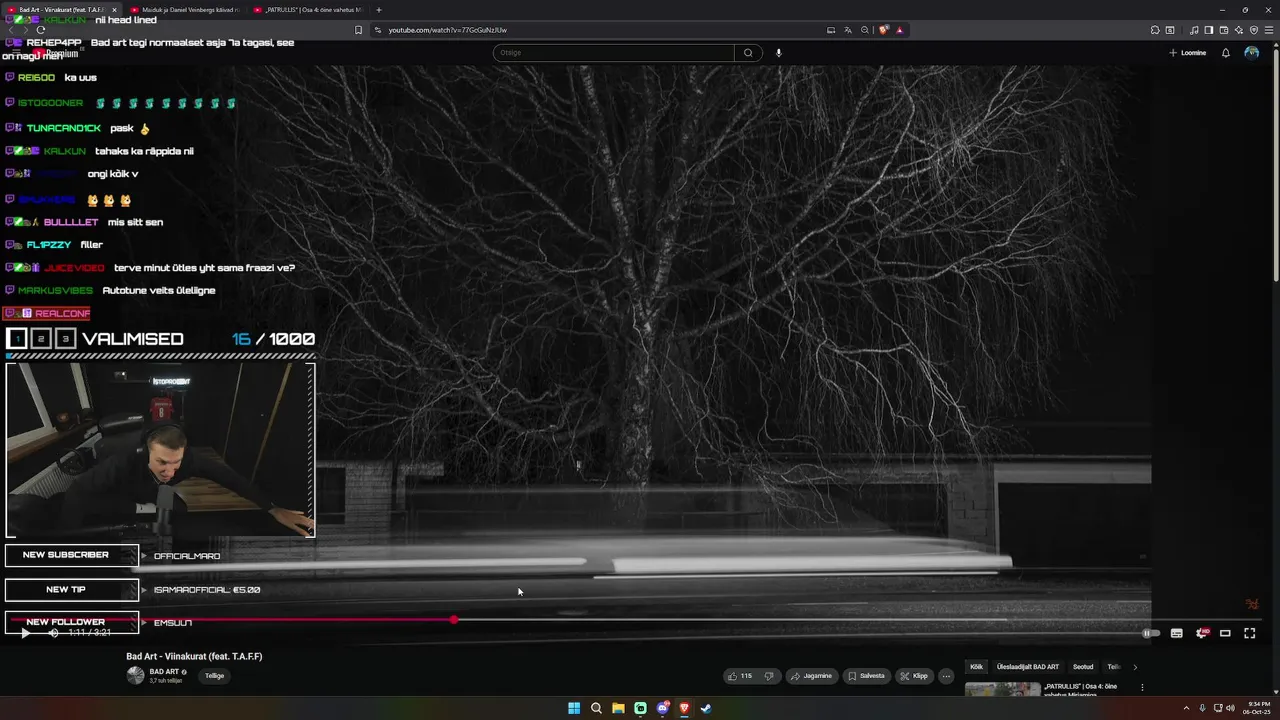The image size is (1280, 720).
Task: Open the clock showing 9:34 PM
Action: click(1258, 708)
